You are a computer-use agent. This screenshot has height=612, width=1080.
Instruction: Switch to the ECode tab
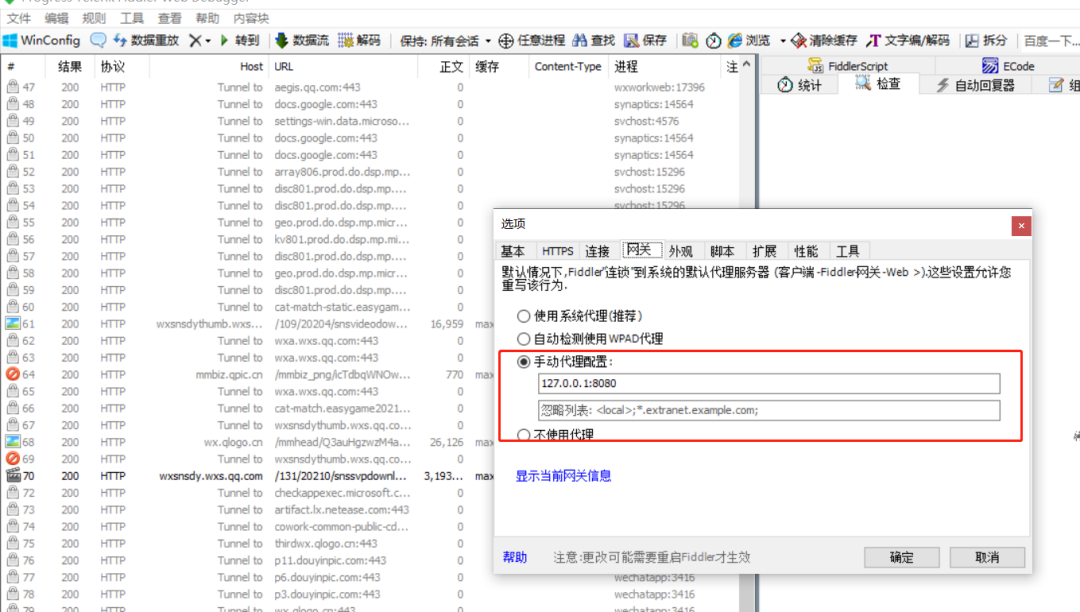tap(1008, 66)
